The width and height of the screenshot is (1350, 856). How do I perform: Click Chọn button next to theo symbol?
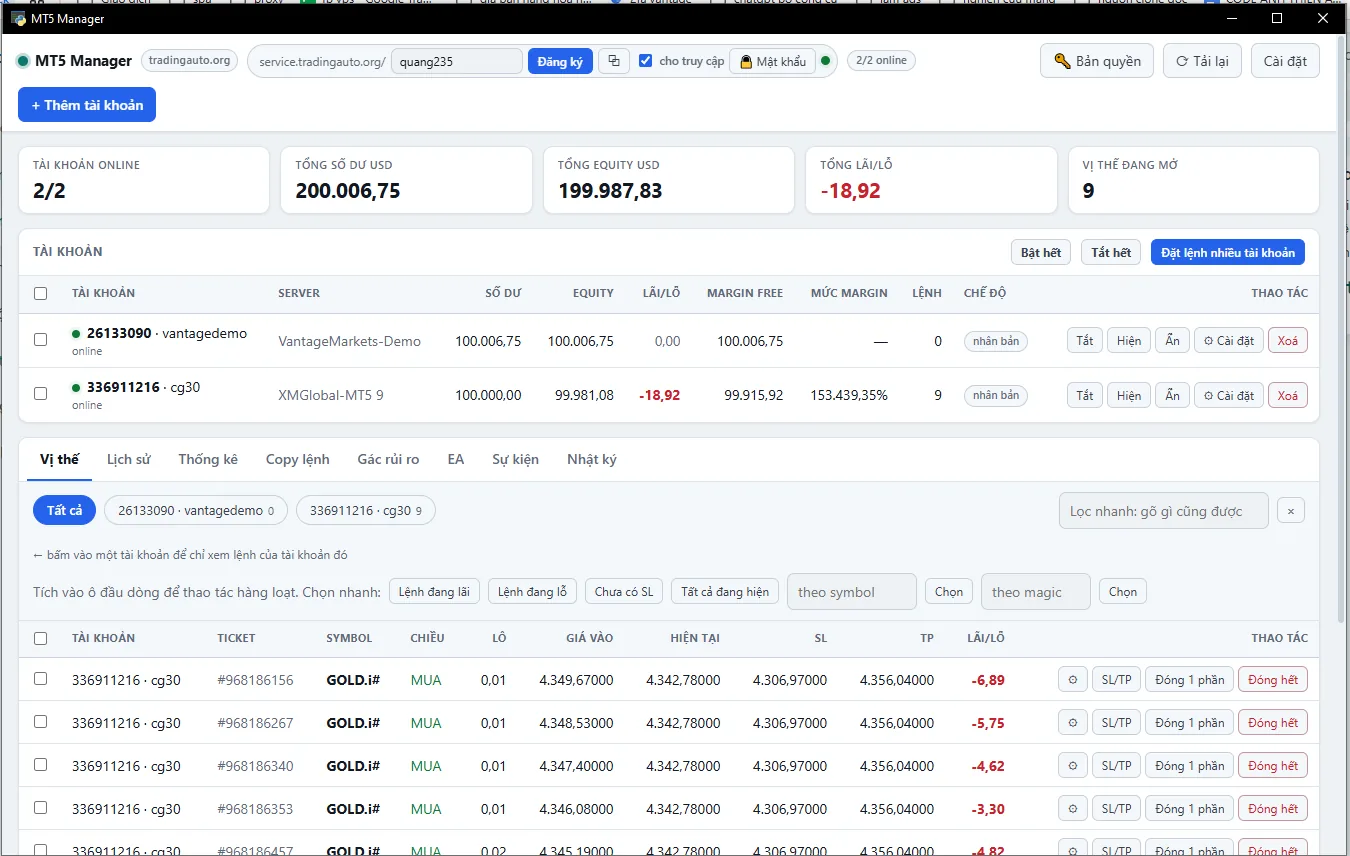tap(949, 591)
